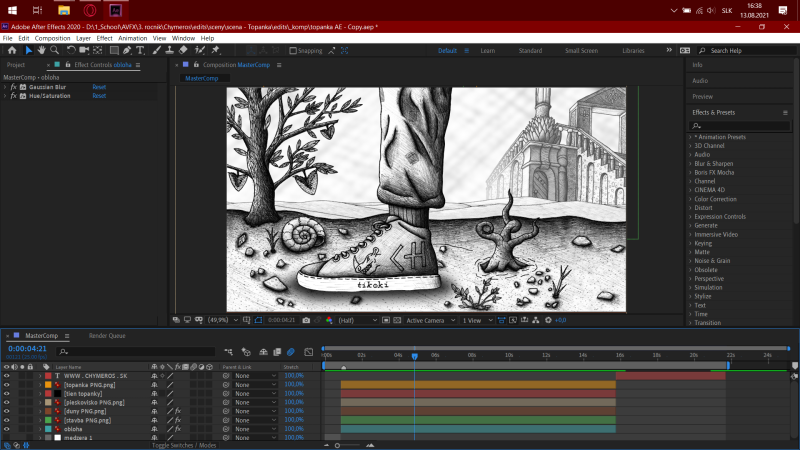The width and height of the screenshot is (800, 450).
Task: Click the timeline zoom slider handle
Action: 337,445
